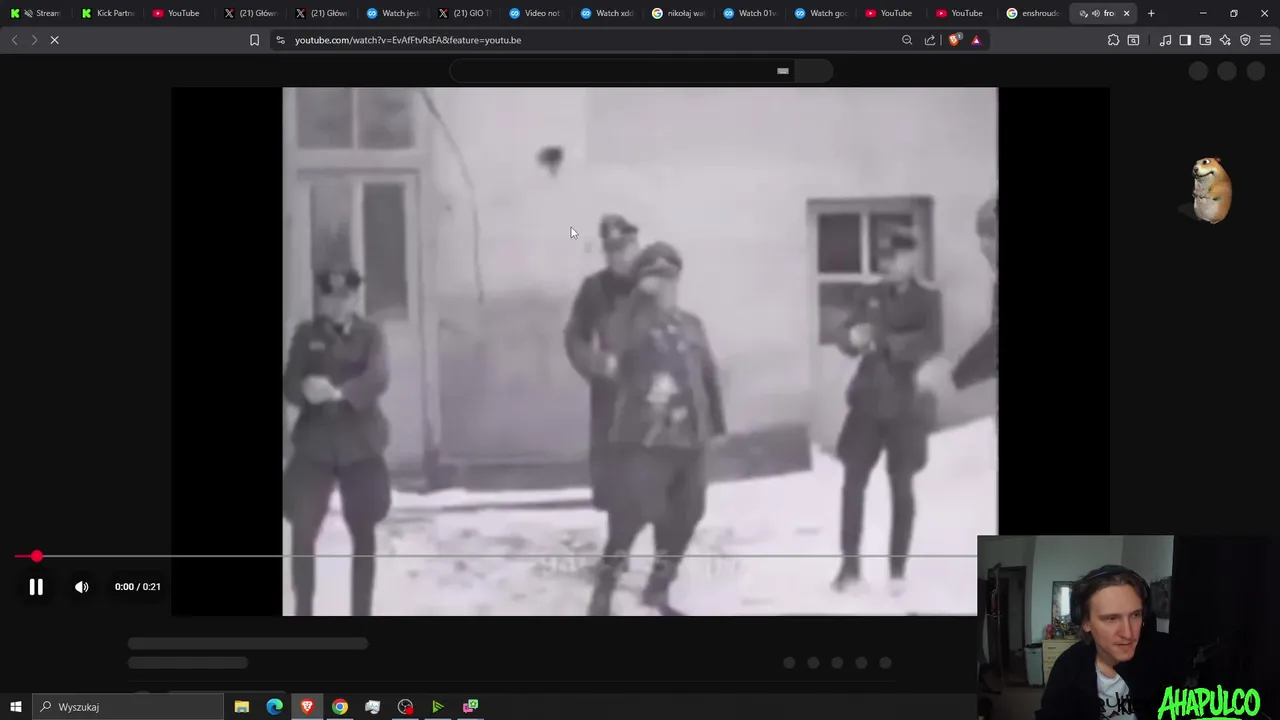This screenshot has width=1280, height=720.
Task: Open the Brave Shields lion icon
Action: coord(954,40)
